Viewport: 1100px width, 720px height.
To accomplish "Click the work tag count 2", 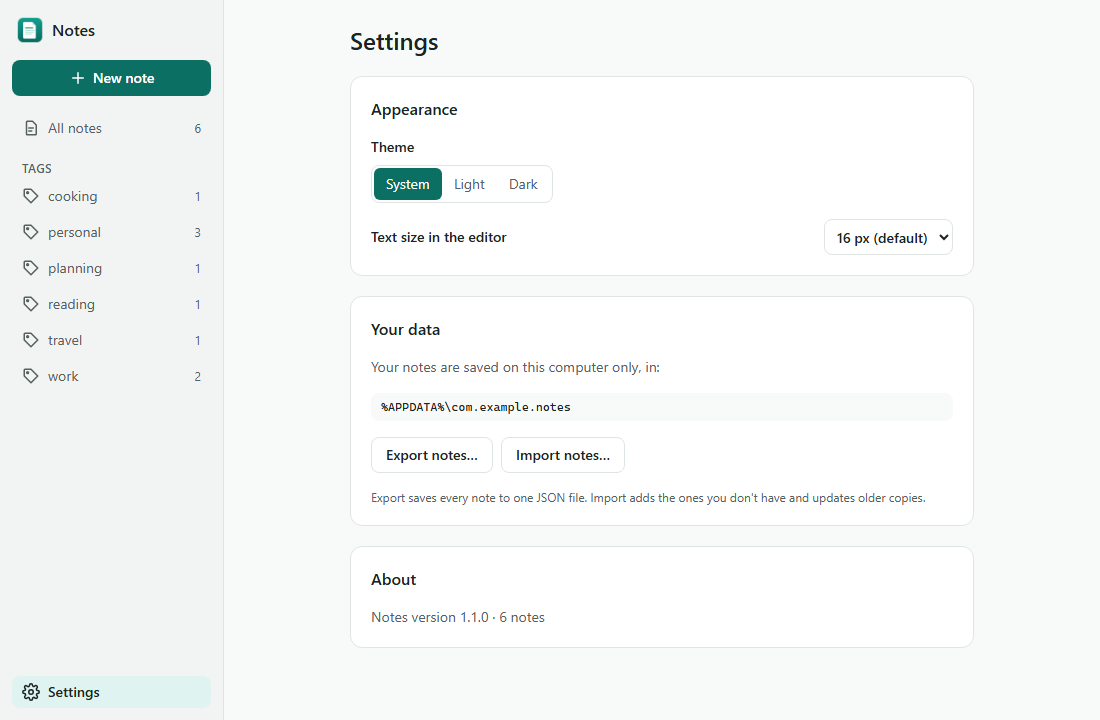I will pos(198,376).
